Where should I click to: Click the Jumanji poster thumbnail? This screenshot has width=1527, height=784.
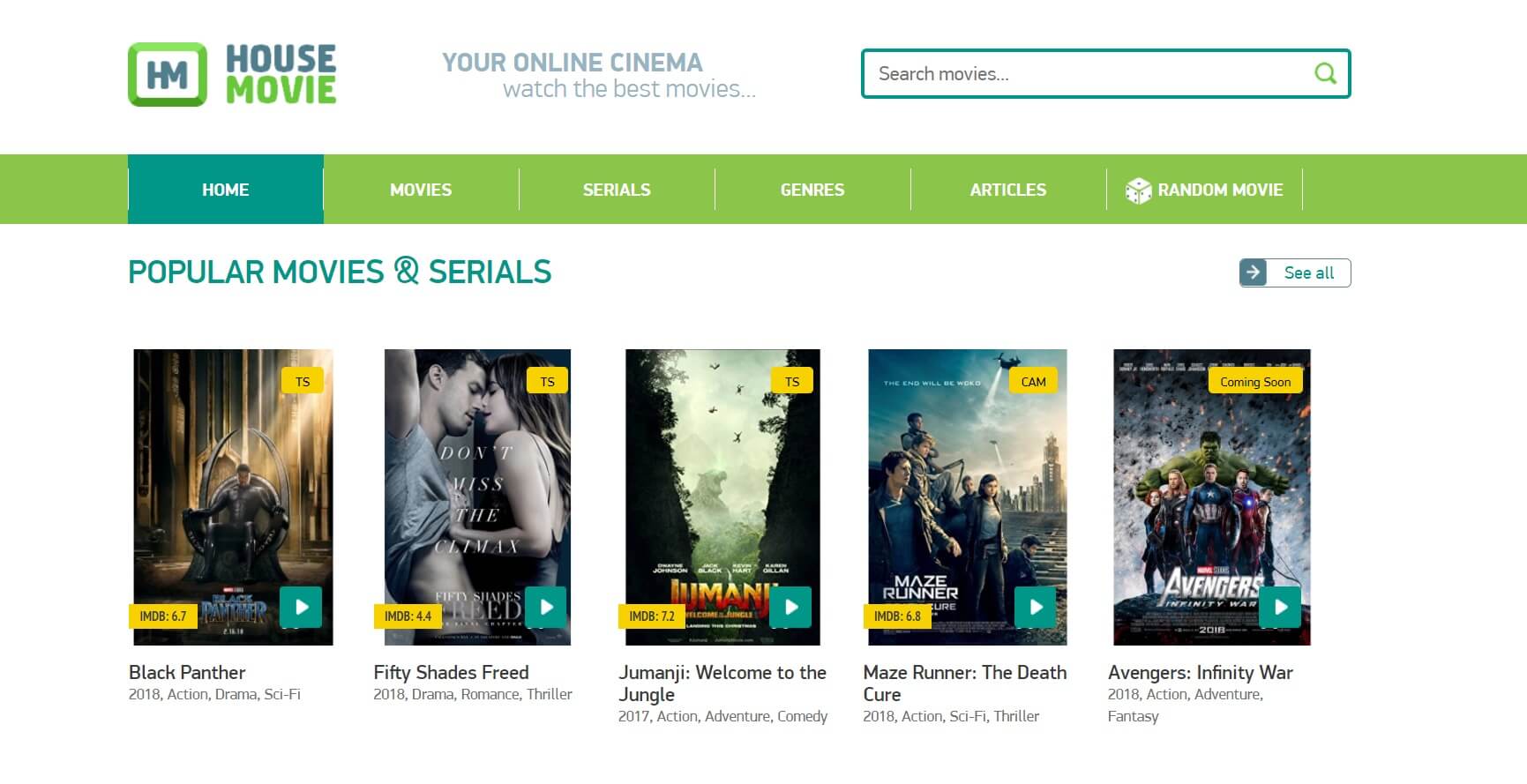coord(722,497)
